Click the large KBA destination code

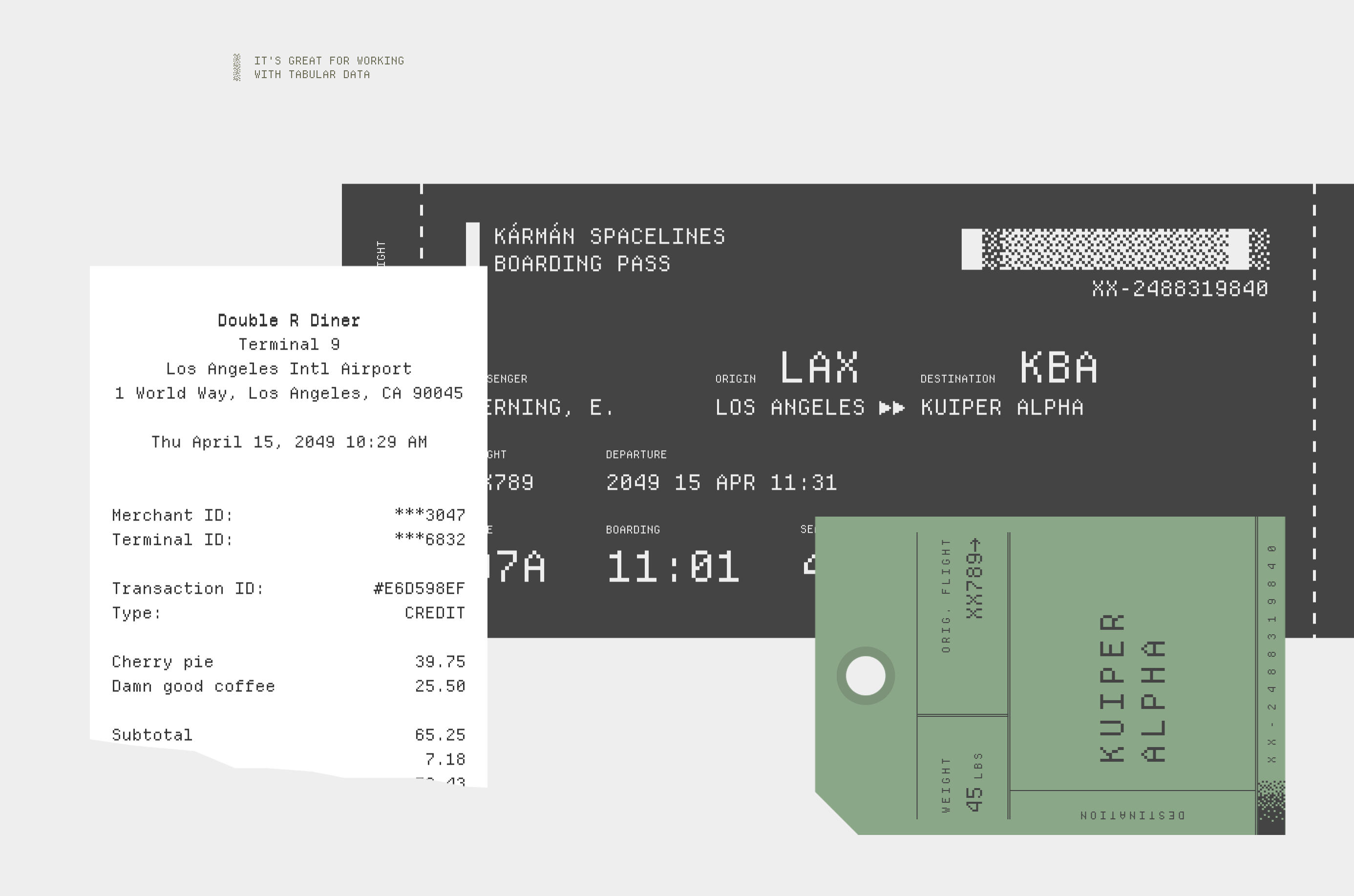click(x=1058, y=367)
